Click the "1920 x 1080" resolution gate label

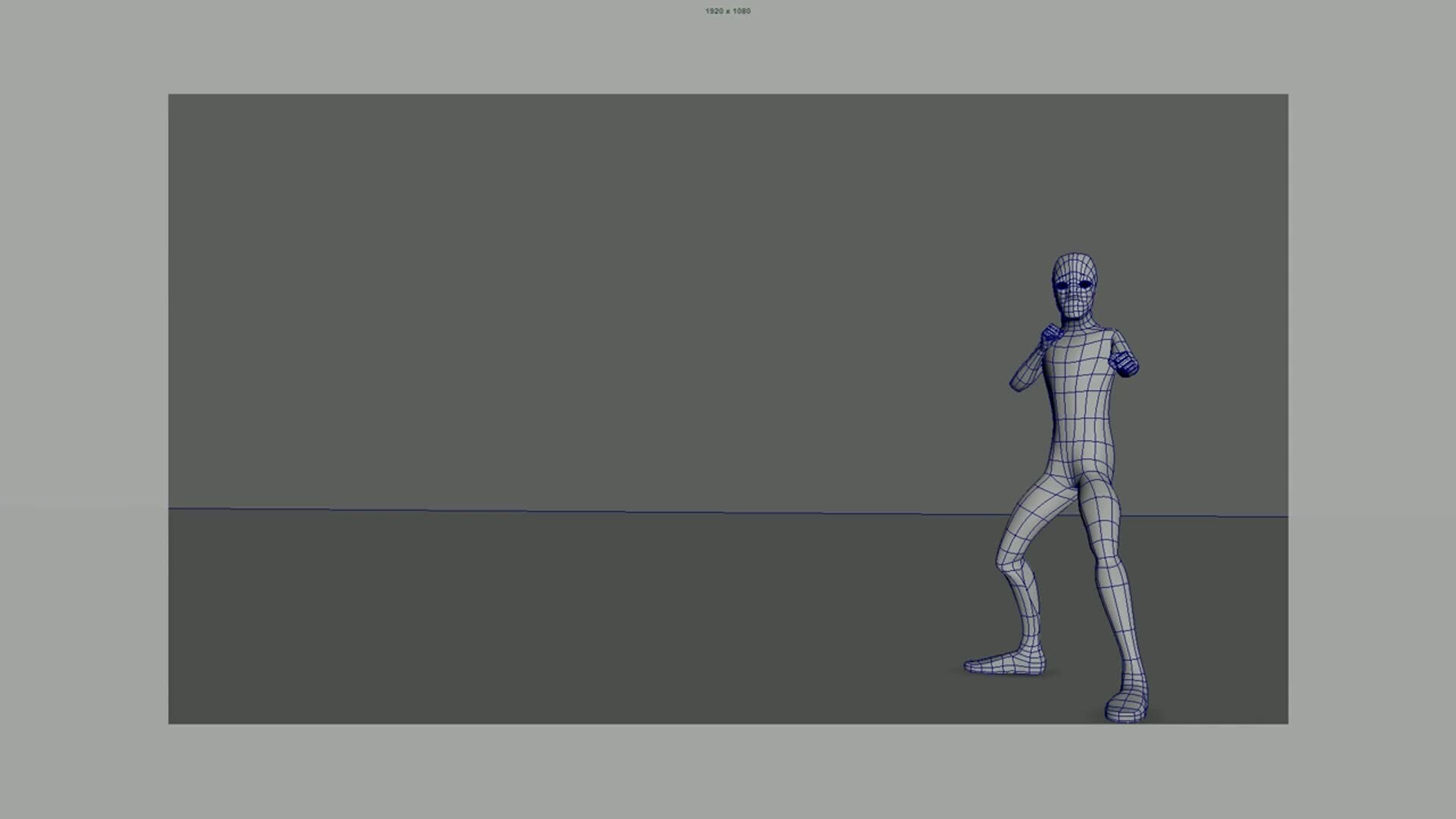pyautogui.click(x=727, y=11)
